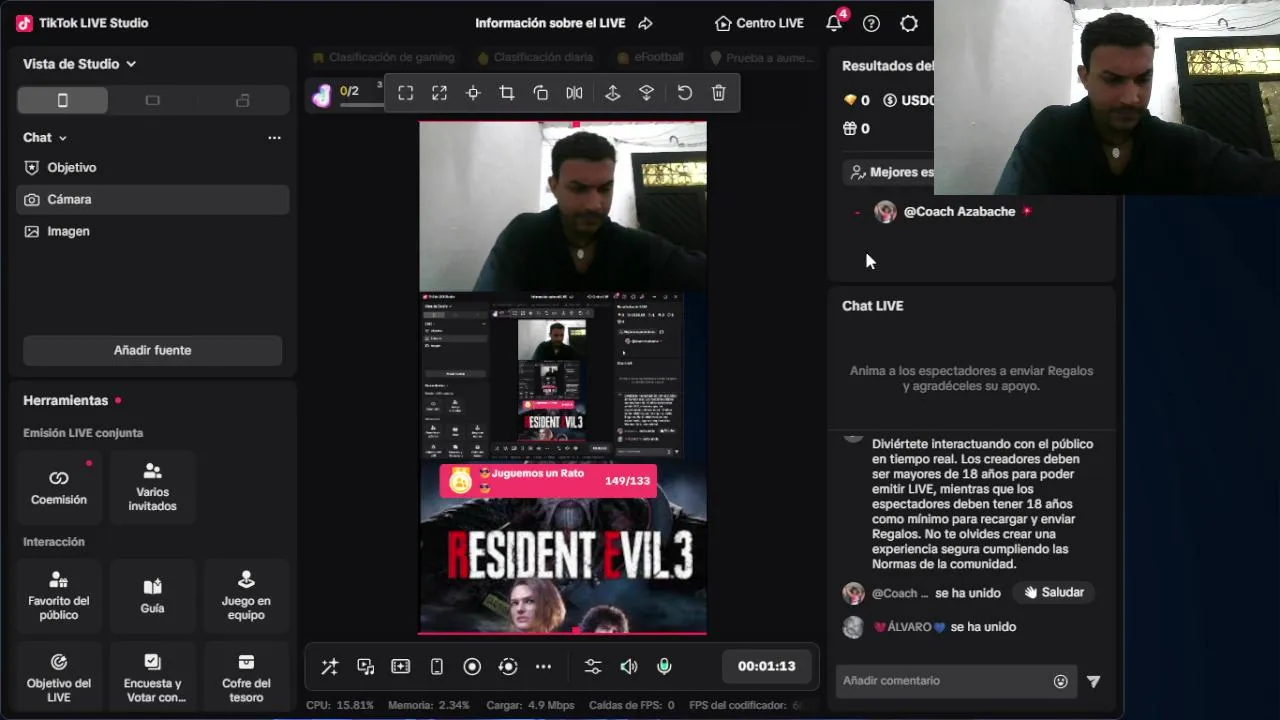Open the Guía tool

click(152, 596)
